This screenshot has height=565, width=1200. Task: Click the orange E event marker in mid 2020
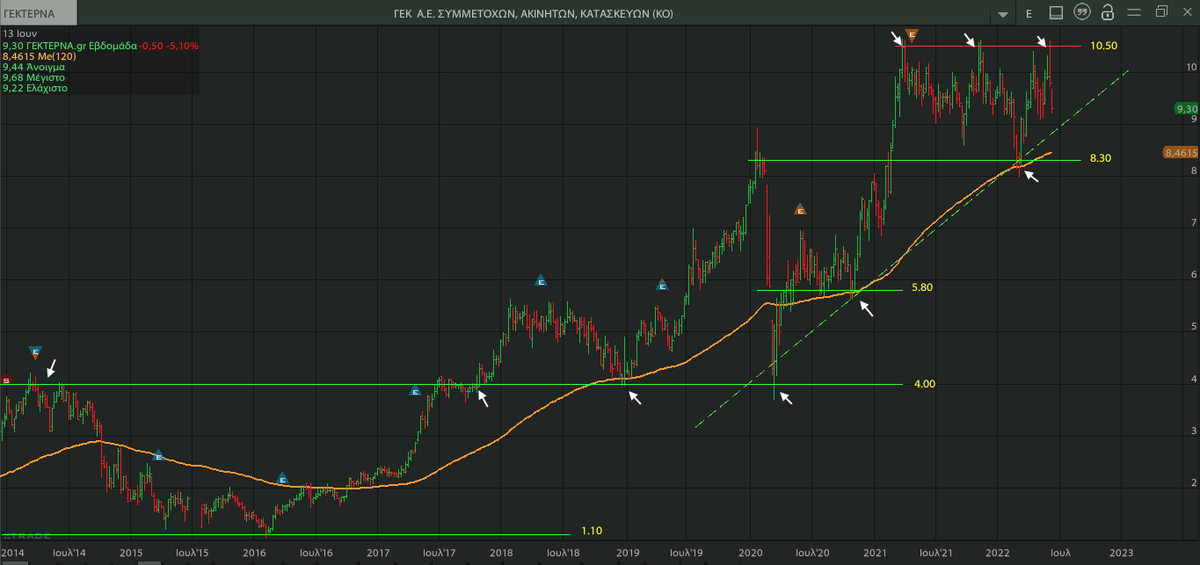(800, 209)
